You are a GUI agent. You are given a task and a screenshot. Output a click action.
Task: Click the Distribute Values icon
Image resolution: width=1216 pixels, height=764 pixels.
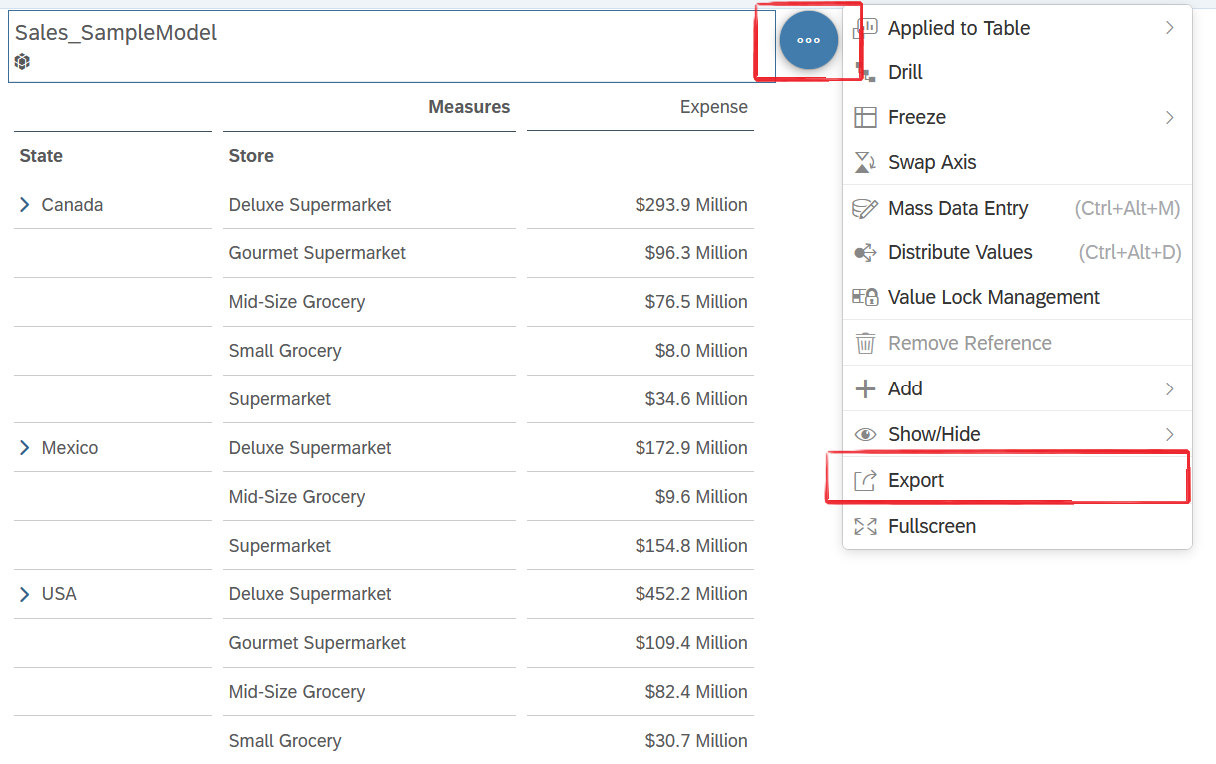[x=866, y=252]
